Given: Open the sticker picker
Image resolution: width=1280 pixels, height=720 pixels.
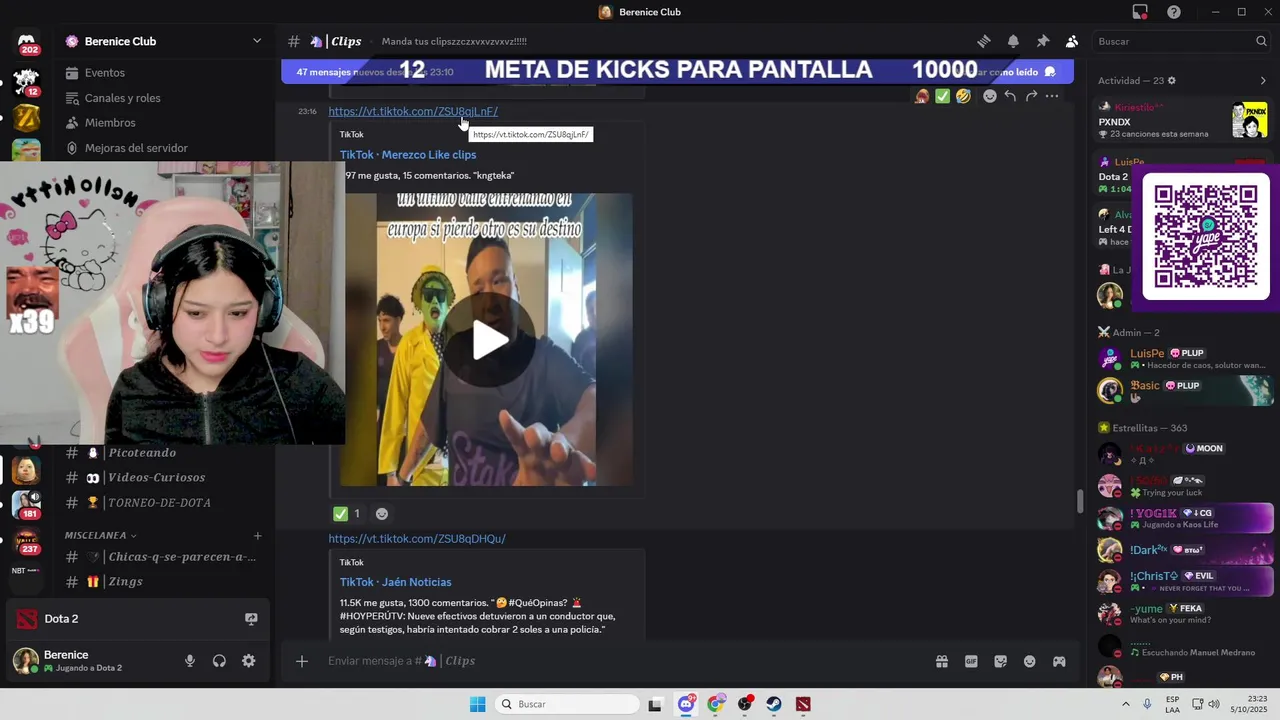Looking at the screenshot, I should click(x=1000, y=661).
